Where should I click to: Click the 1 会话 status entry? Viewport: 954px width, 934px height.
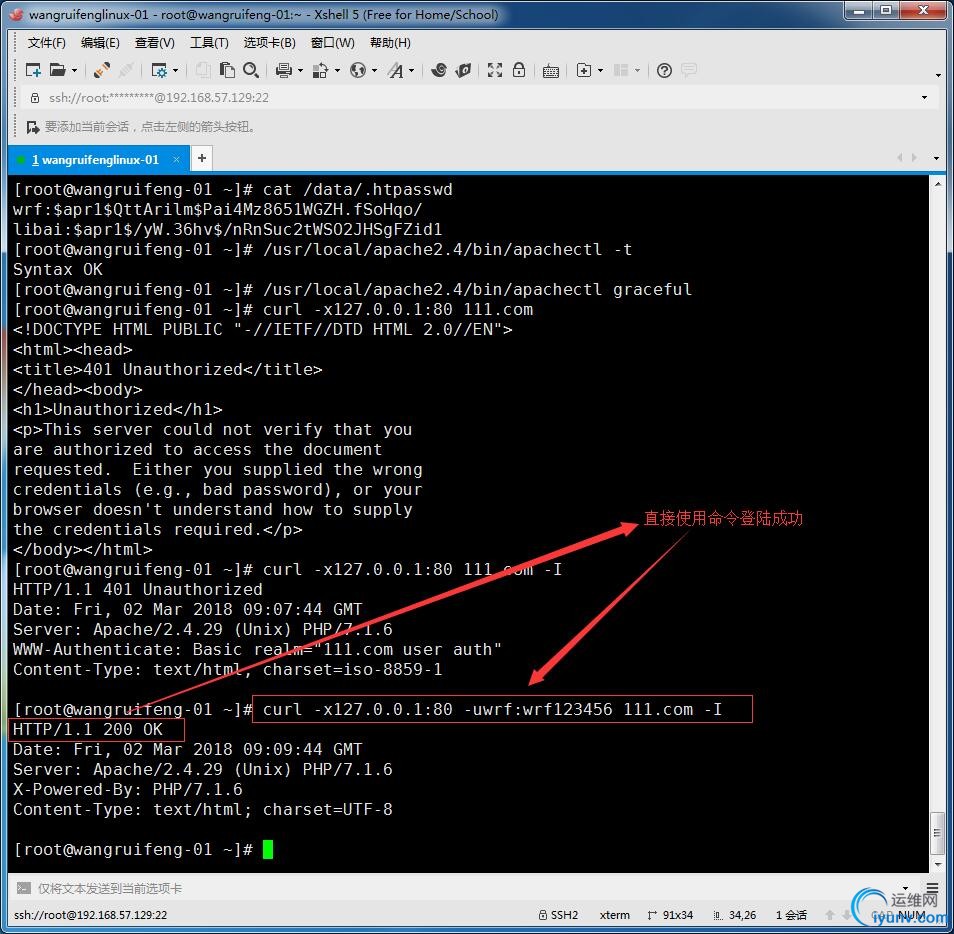coord(791,915)
